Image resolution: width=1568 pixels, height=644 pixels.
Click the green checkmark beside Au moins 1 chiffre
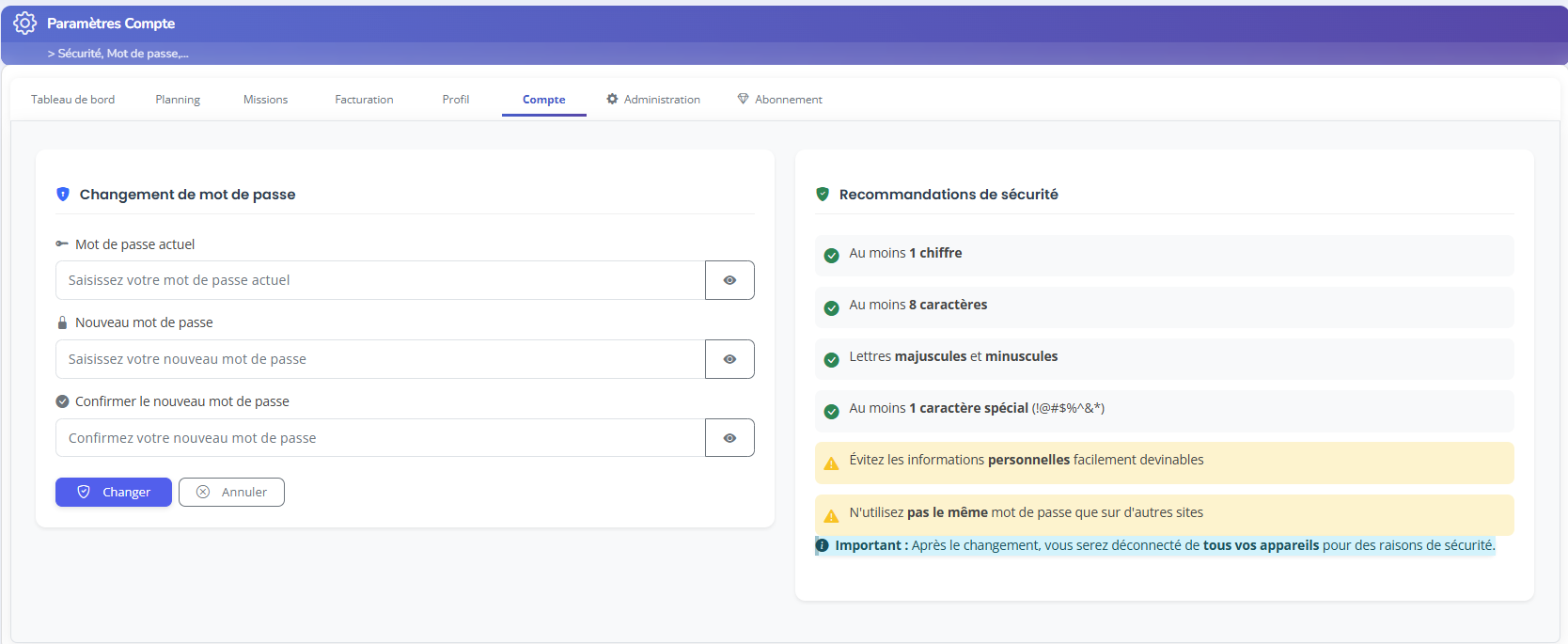coord(831,255)
